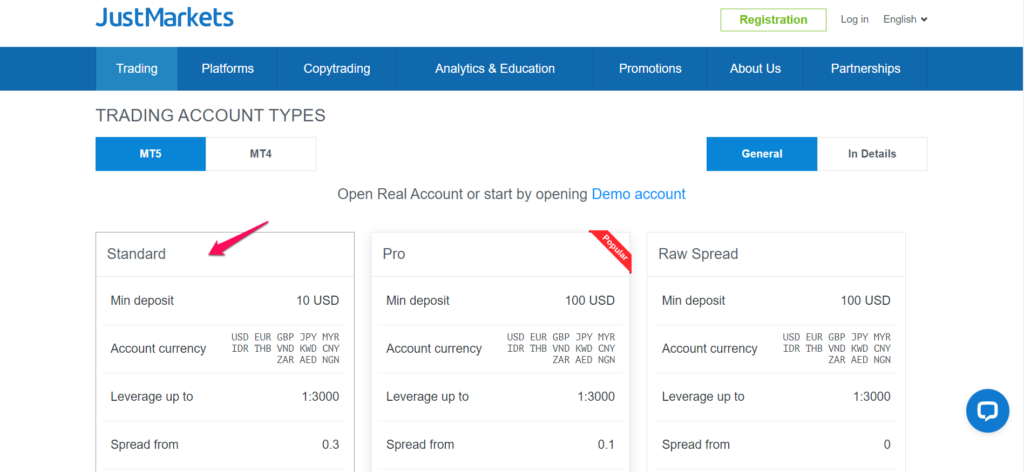Click the 10 USD min deposit value
The height and width of the screenshot is (472, 1024).
pos(317,301)
